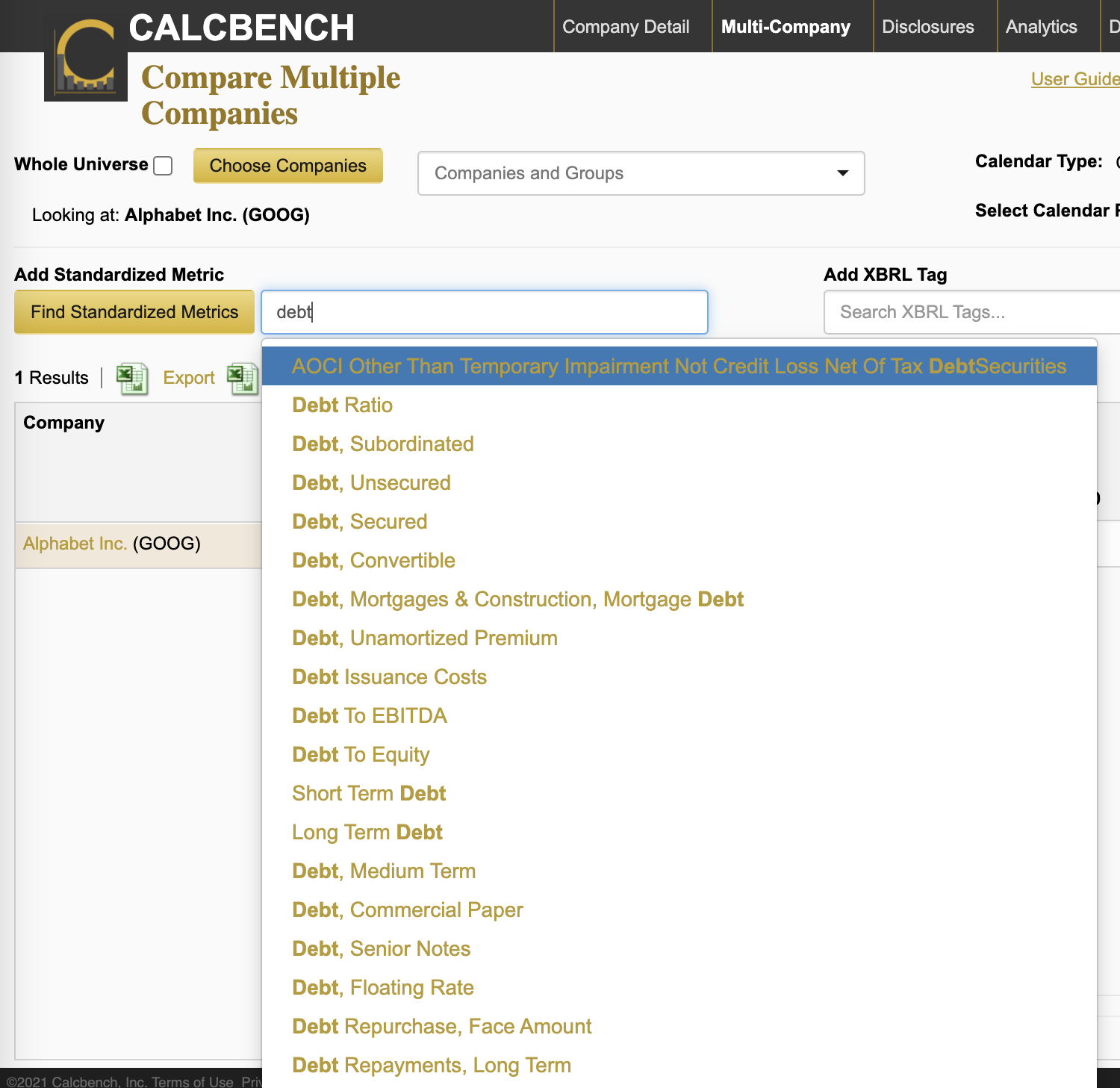This screenshot has height=1088, width=1120.
Task: Open the User Guide link
Action: [x=1074, y=79]
